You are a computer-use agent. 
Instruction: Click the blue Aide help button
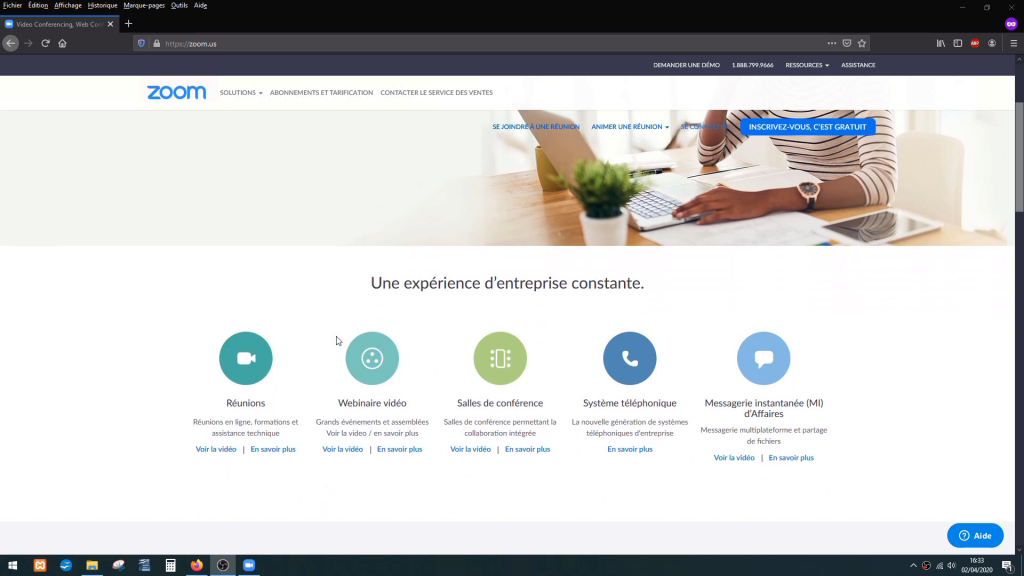975,536
